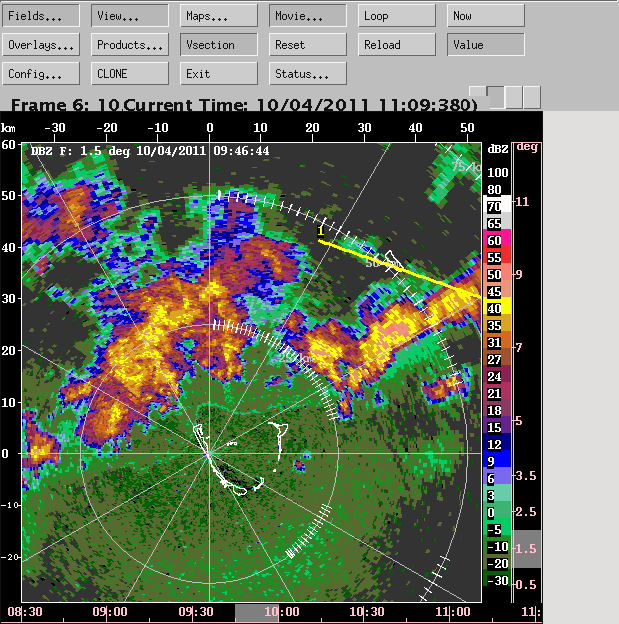Reload the radar data
This screenshot has width=619, height=624.
[397, 45]
